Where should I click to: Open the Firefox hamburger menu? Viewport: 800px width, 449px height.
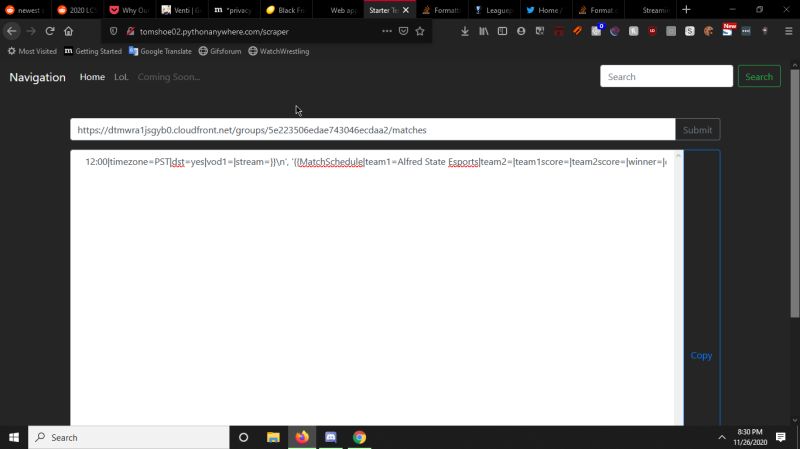pos(788,31)
